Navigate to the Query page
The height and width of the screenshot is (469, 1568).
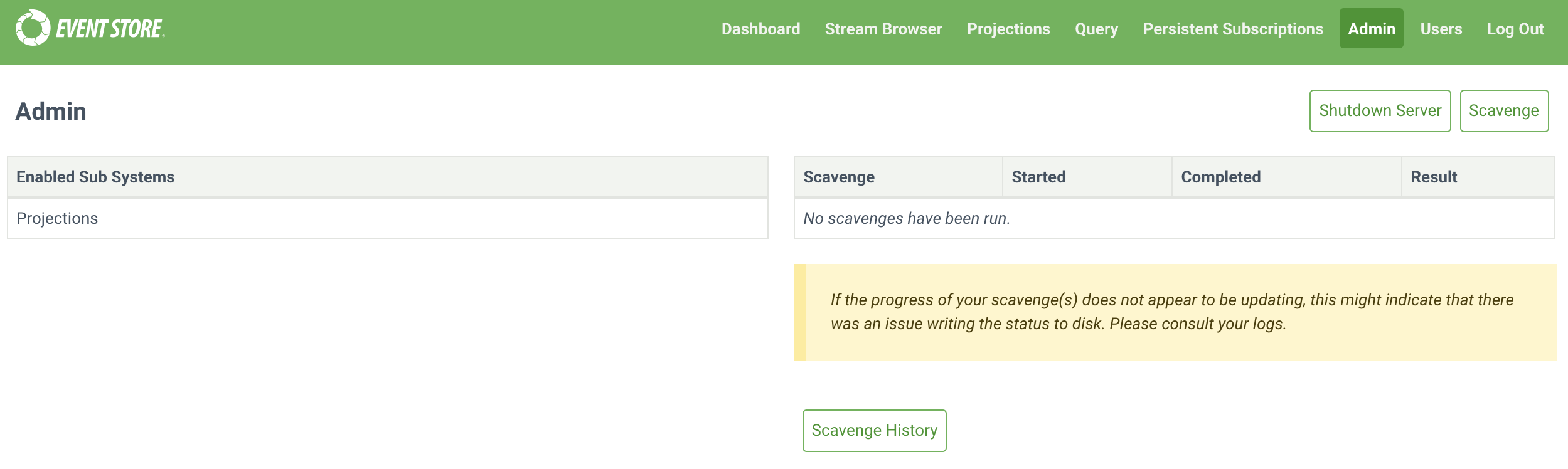coord(1096,29)
